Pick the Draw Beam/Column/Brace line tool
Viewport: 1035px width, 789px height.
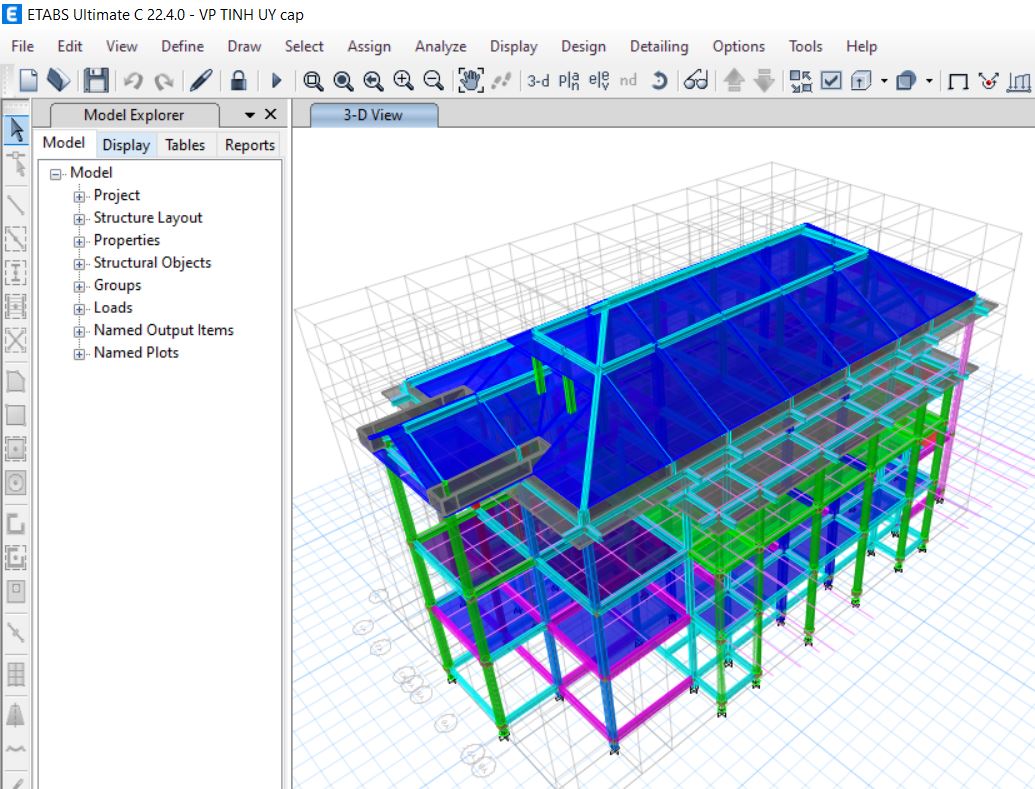(16, 205)
